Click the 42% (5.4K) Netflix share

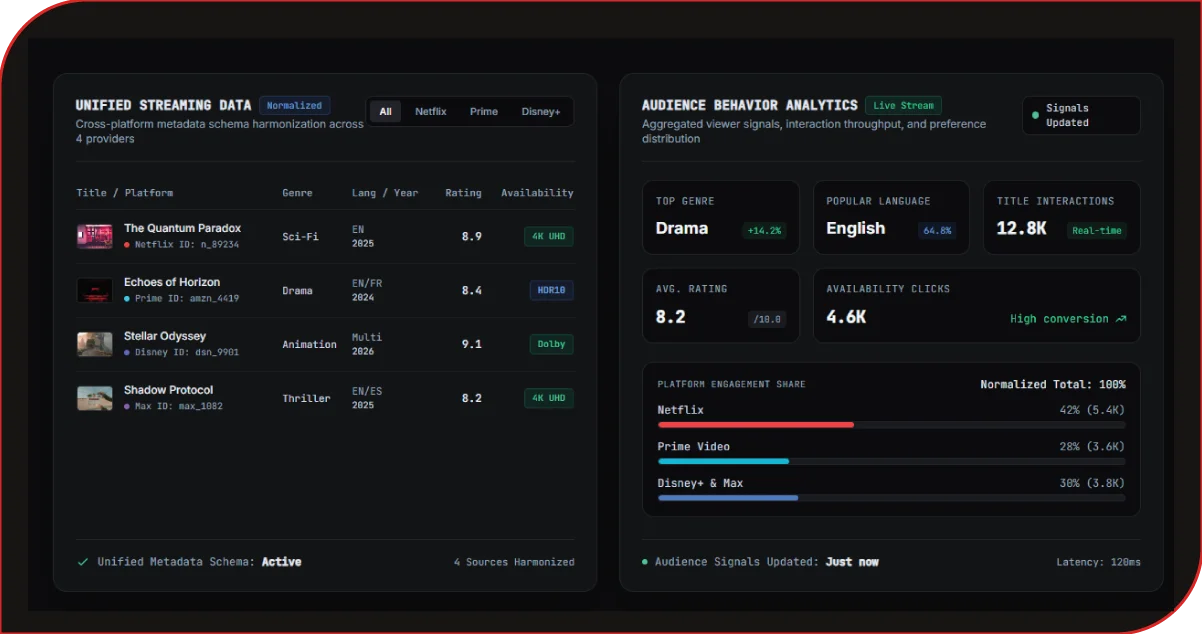1092,410
